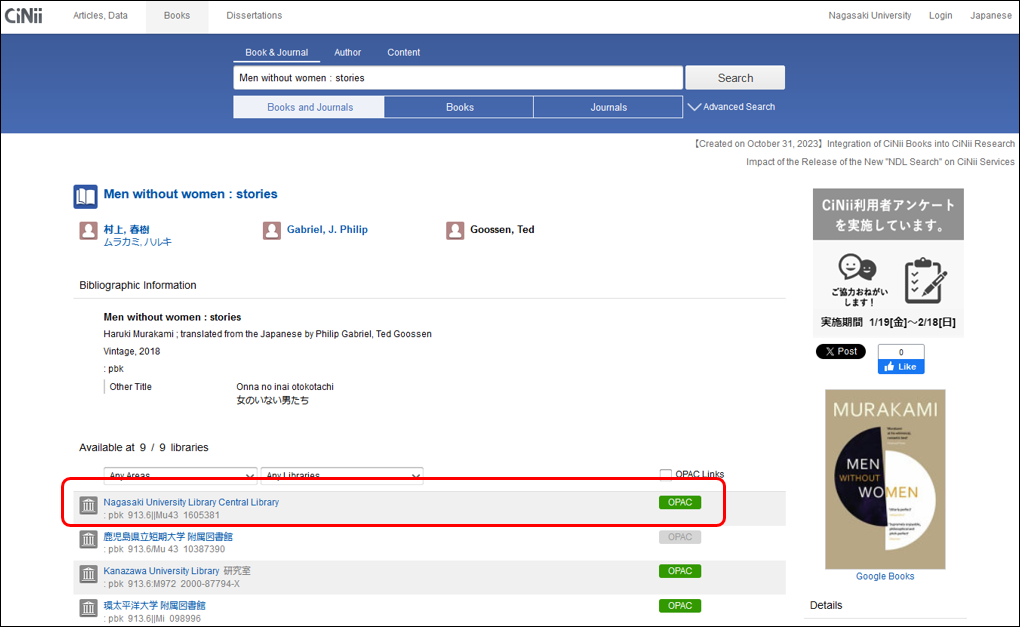Click OPAC button for 環太平洋大学
Screen dimensions: 1020x627
pyautogui.click(x=680, y=606)
